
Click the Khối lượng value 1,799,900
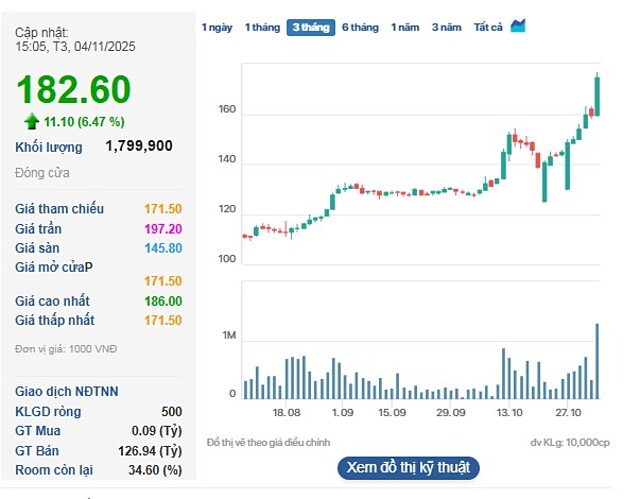click(x=139, y=146)
